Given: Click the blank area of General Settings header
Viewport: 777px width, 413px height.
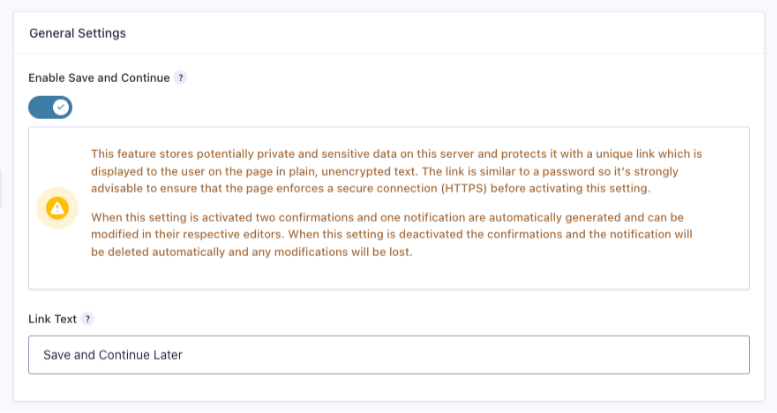Looking at the screenshot, I should (446, 33).
